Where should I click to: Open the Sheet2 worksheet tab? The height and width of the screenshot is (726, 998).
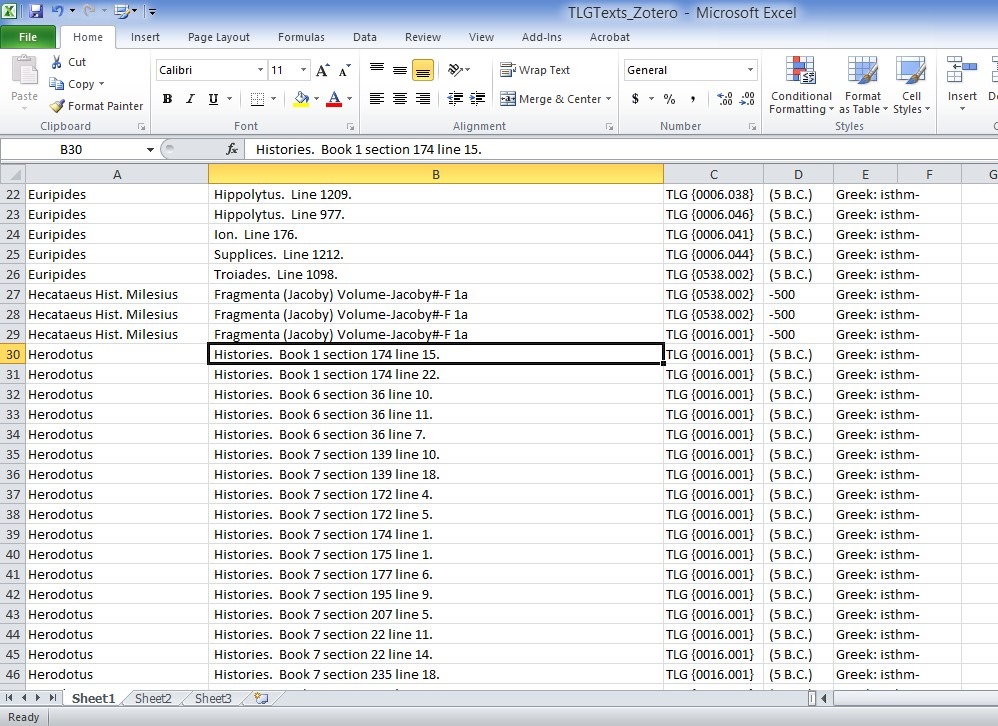click(x=153, y=699)
